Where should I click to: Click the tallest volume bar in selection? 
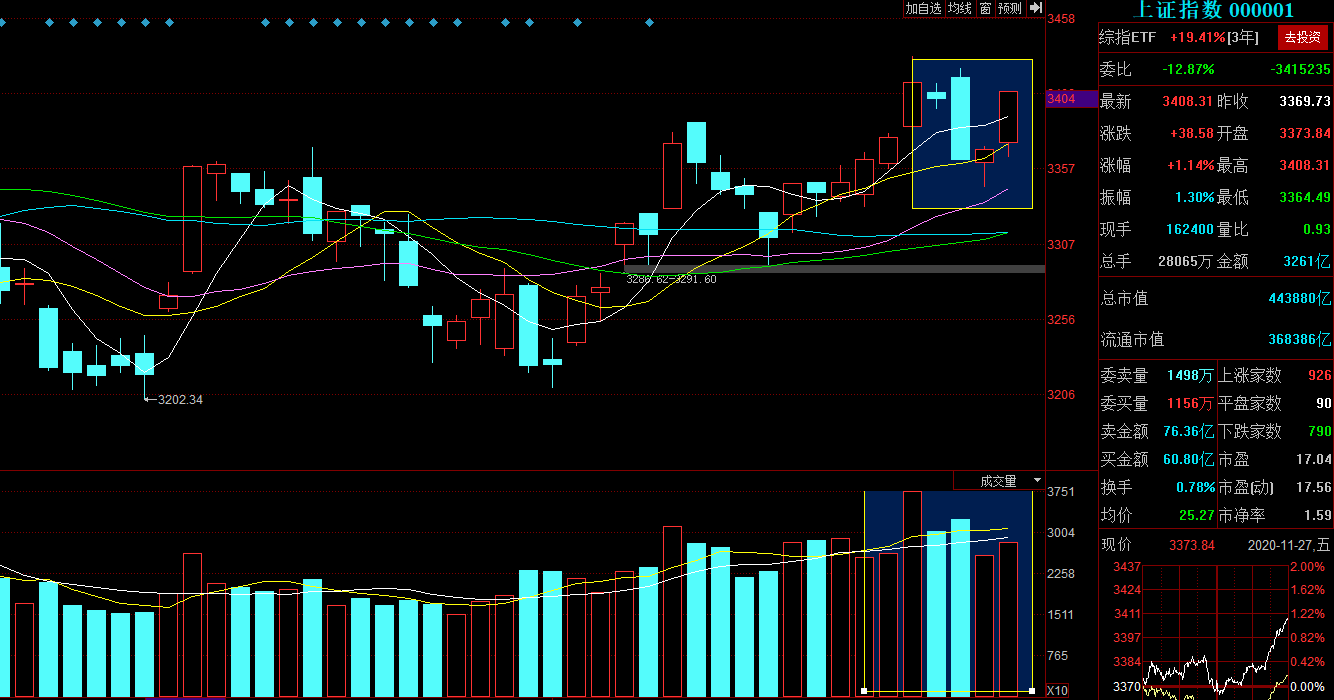pos(912,593)
